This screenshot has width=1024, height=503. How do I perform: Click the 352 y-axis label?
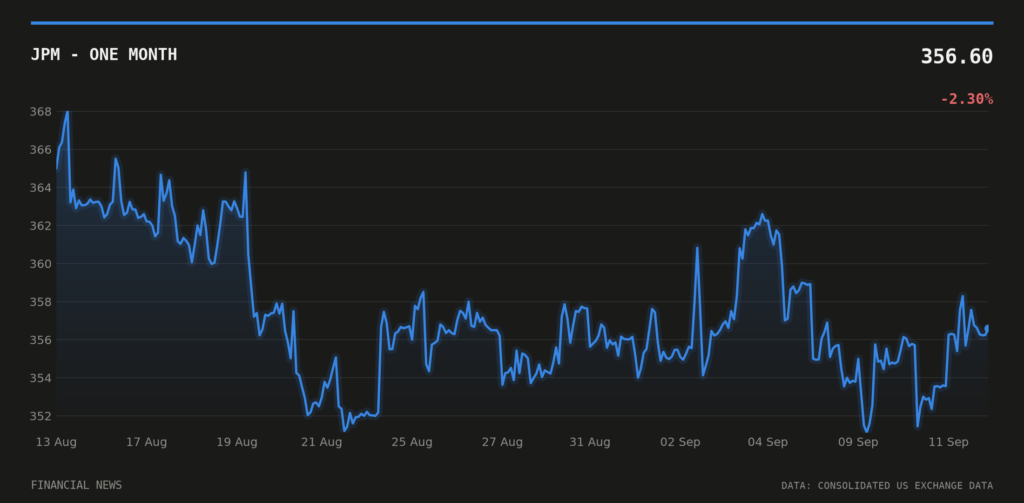pyautogui.click(x=40, y=415)
